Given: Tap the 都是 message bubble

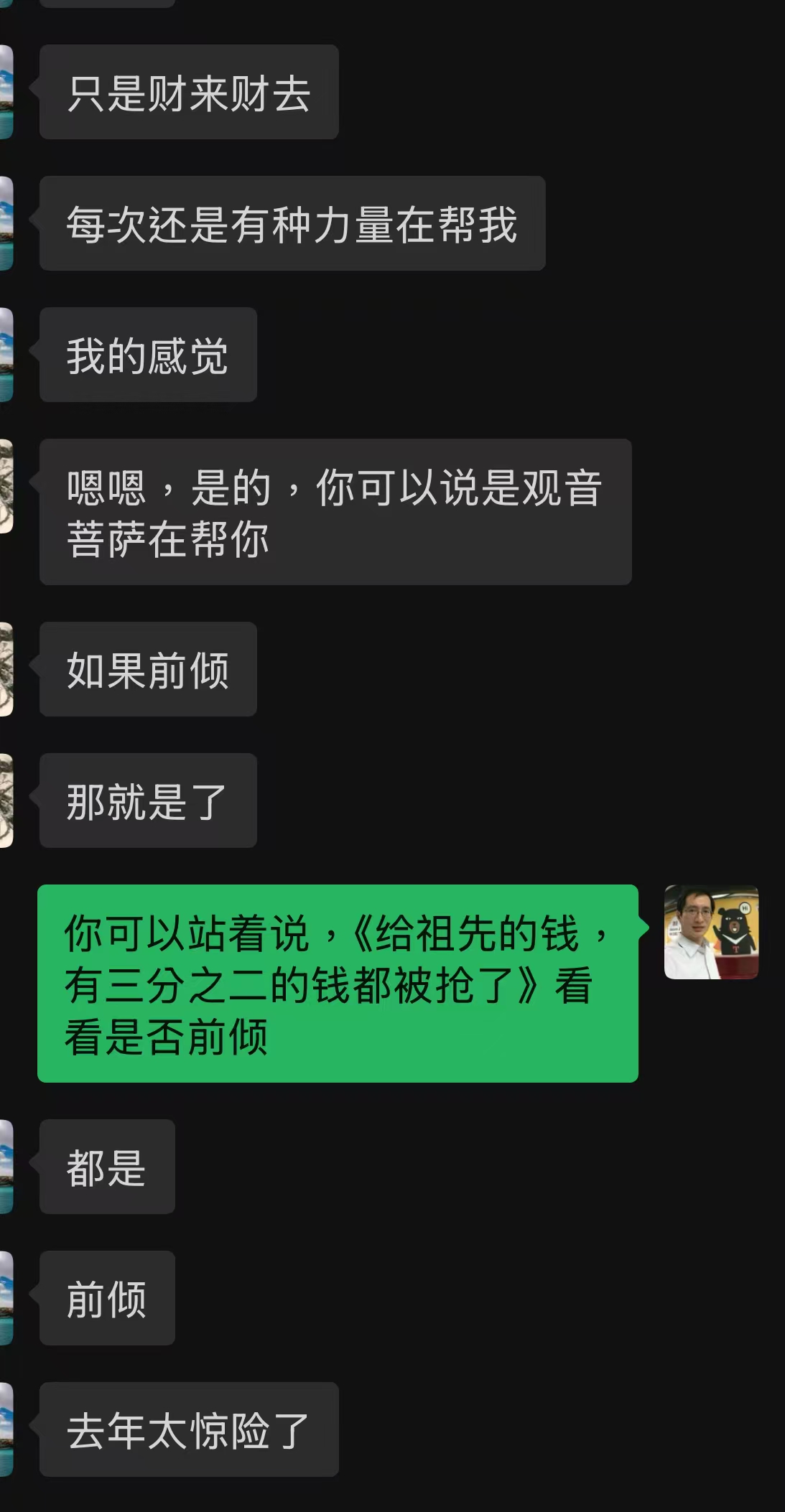Looking at the screenshot, I should [x=107, y=1167].
